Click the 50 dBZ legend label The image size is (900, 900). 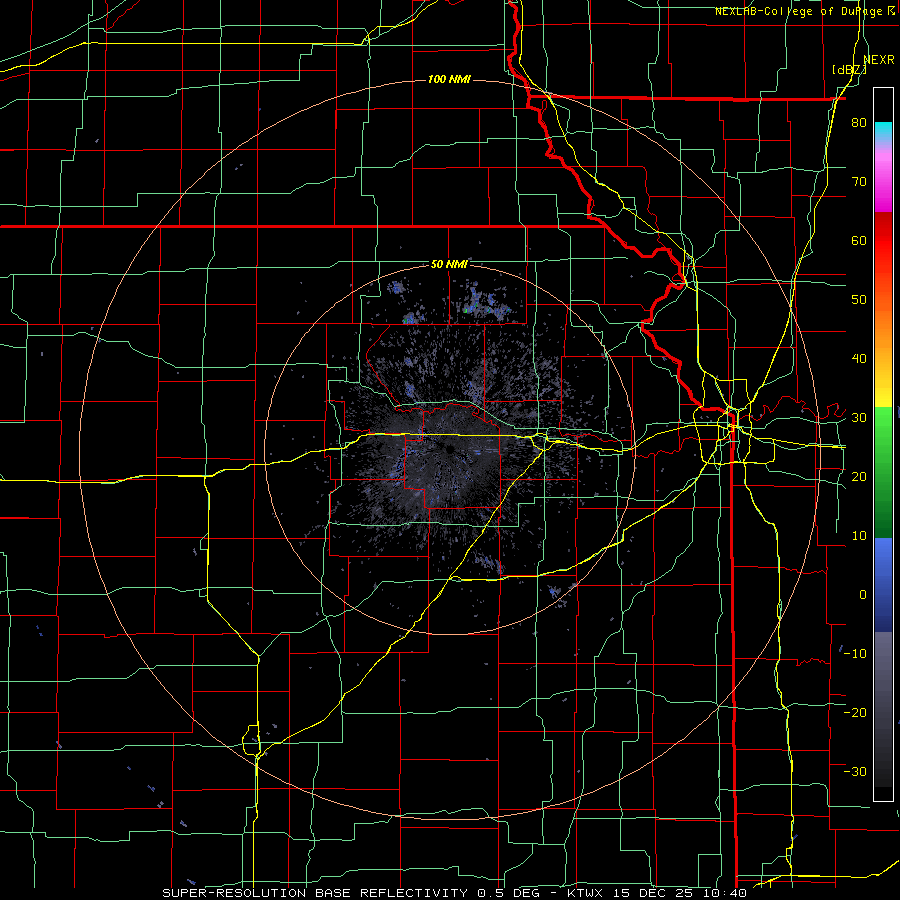tap(859, 300)
